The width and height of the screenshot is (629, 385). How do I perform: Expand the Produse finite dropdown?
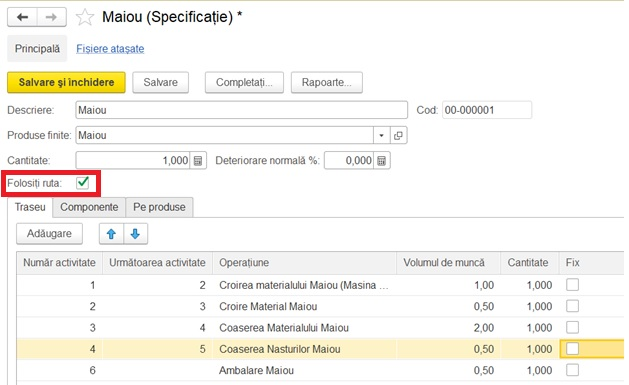tap(381, 136)
